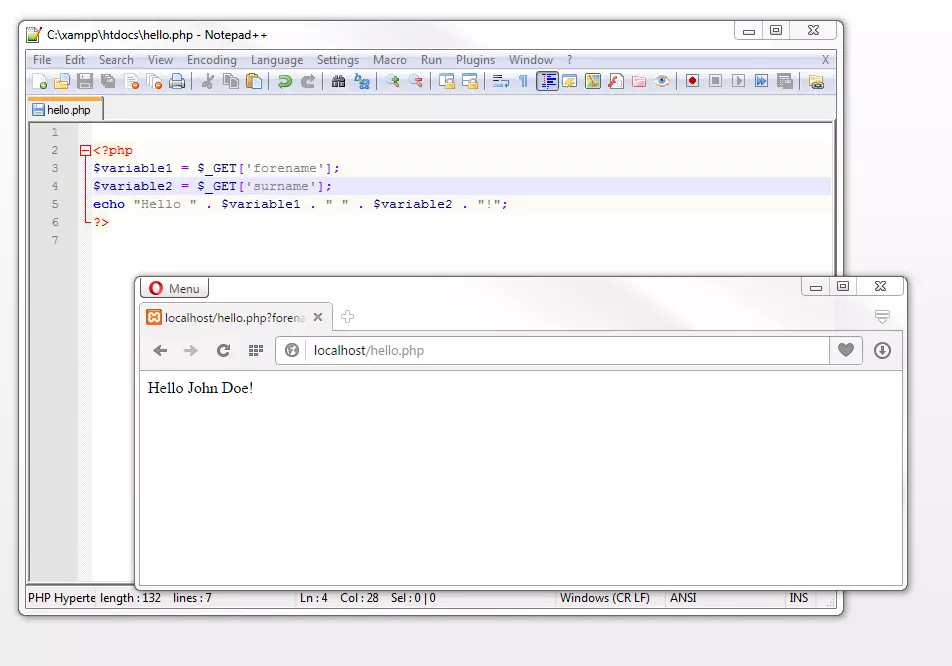Zoom in using the magnifier toolbar icon
The height and width of the screenshot is (666, 952).
pyautogui.click(x=394, y=81)
